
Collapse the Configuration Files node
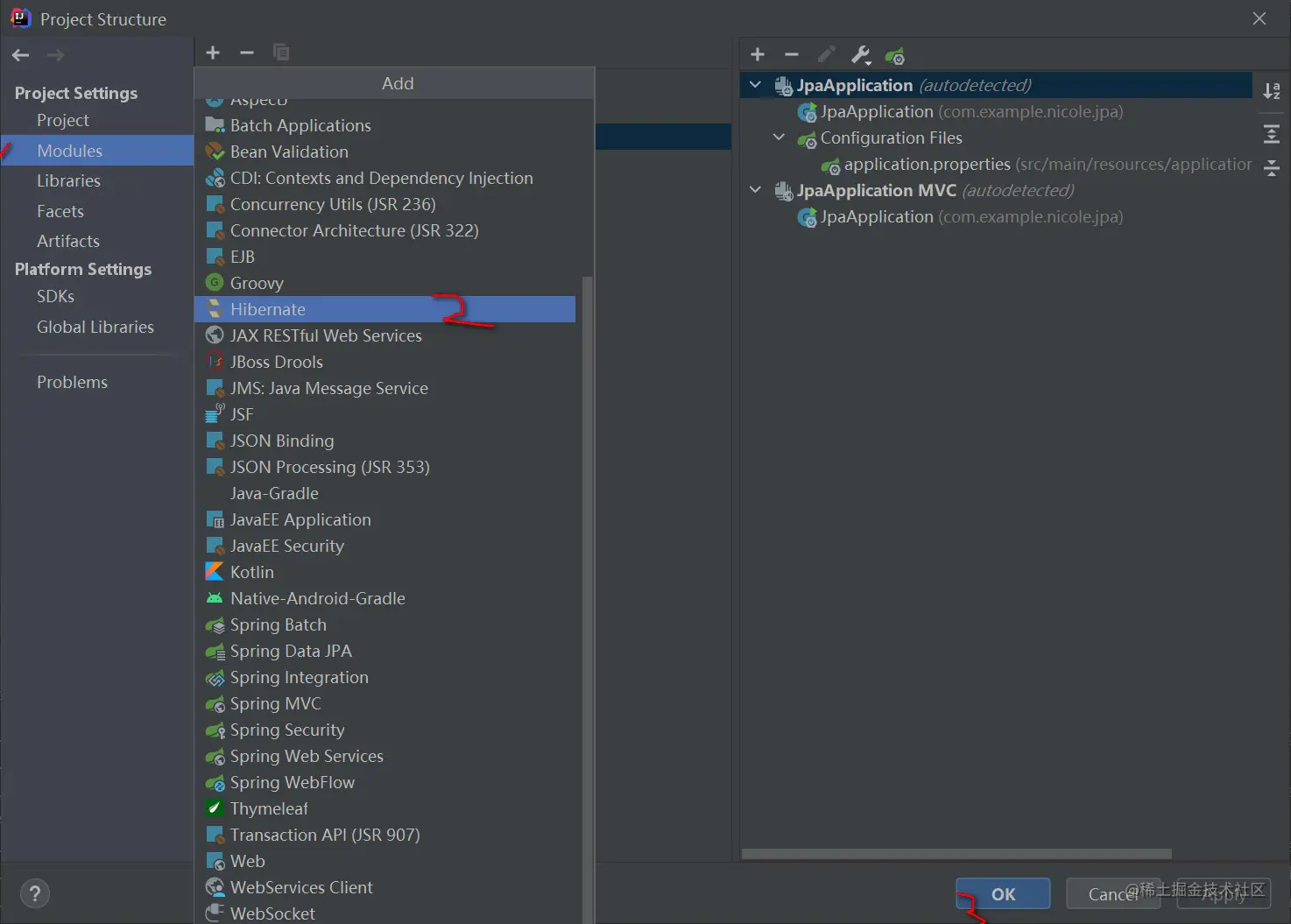pyautogui.click(x=779, y=138)
